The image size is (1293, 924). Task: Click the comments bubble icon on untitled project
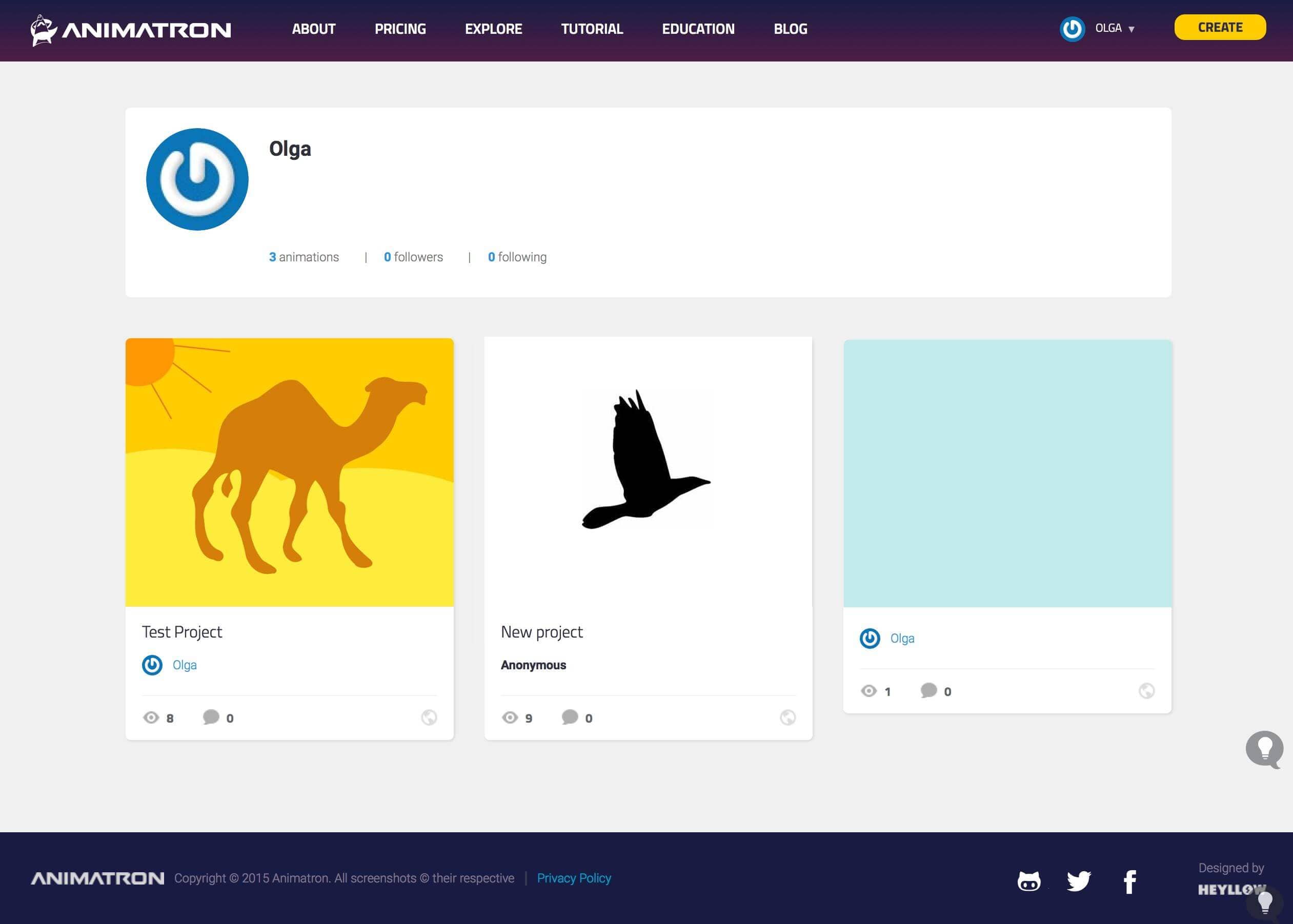pos(929,690)
